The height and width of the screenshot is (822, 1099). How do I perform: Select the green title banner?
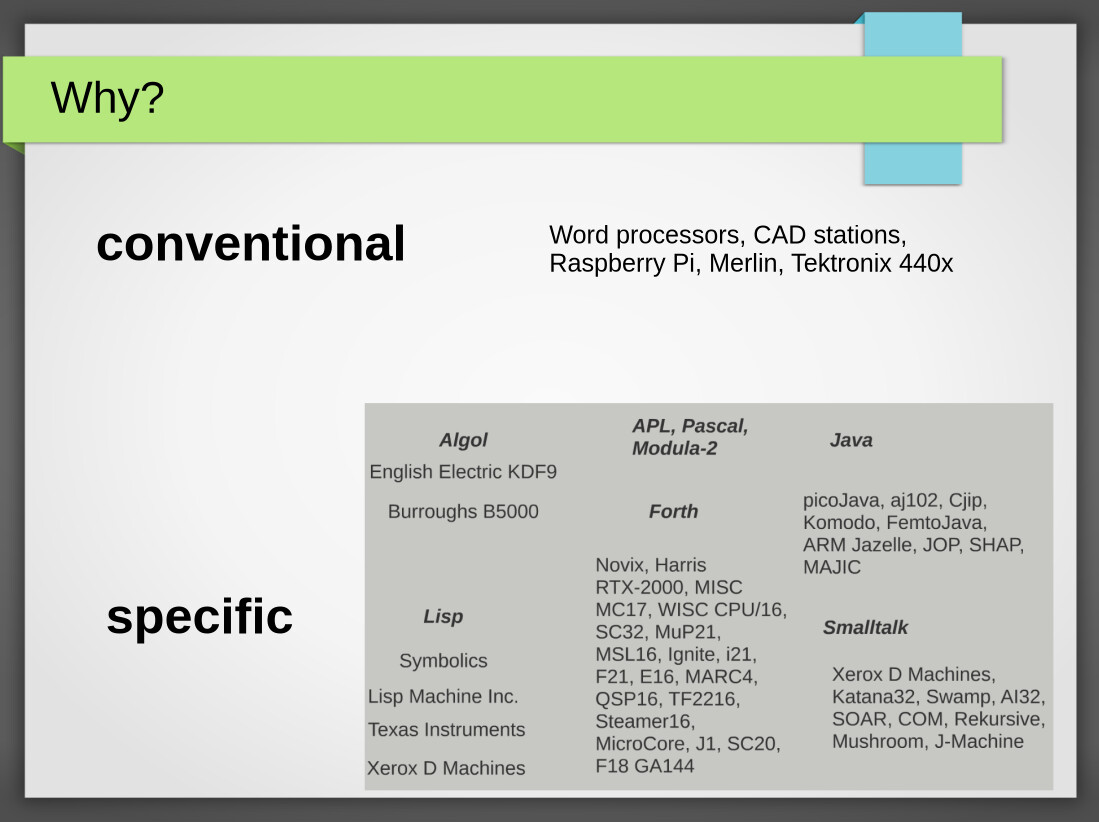click(x=503, y=100)
